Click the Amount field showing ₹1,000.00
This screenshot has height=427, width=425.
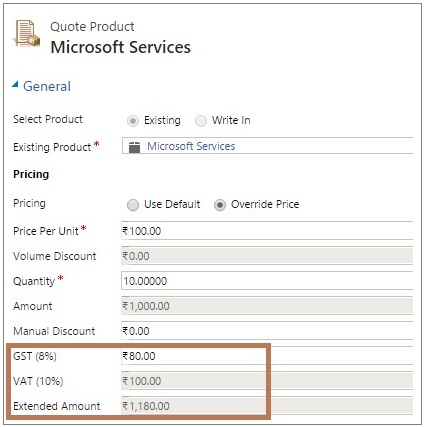point(267,306)
